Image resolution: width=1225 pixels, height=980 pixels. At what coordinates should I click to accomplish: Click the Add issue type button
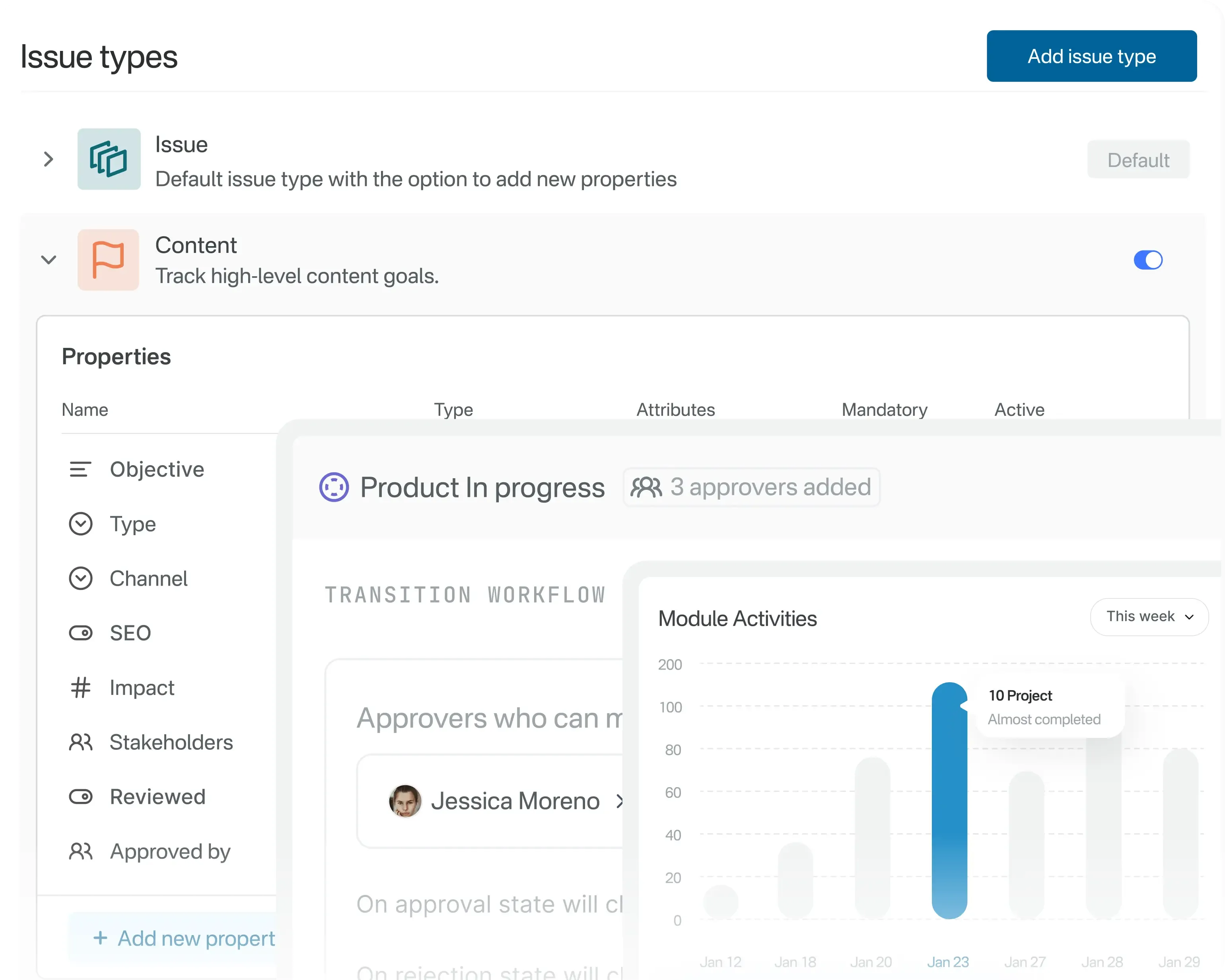pyautogui.click(x=1091, y=56)
